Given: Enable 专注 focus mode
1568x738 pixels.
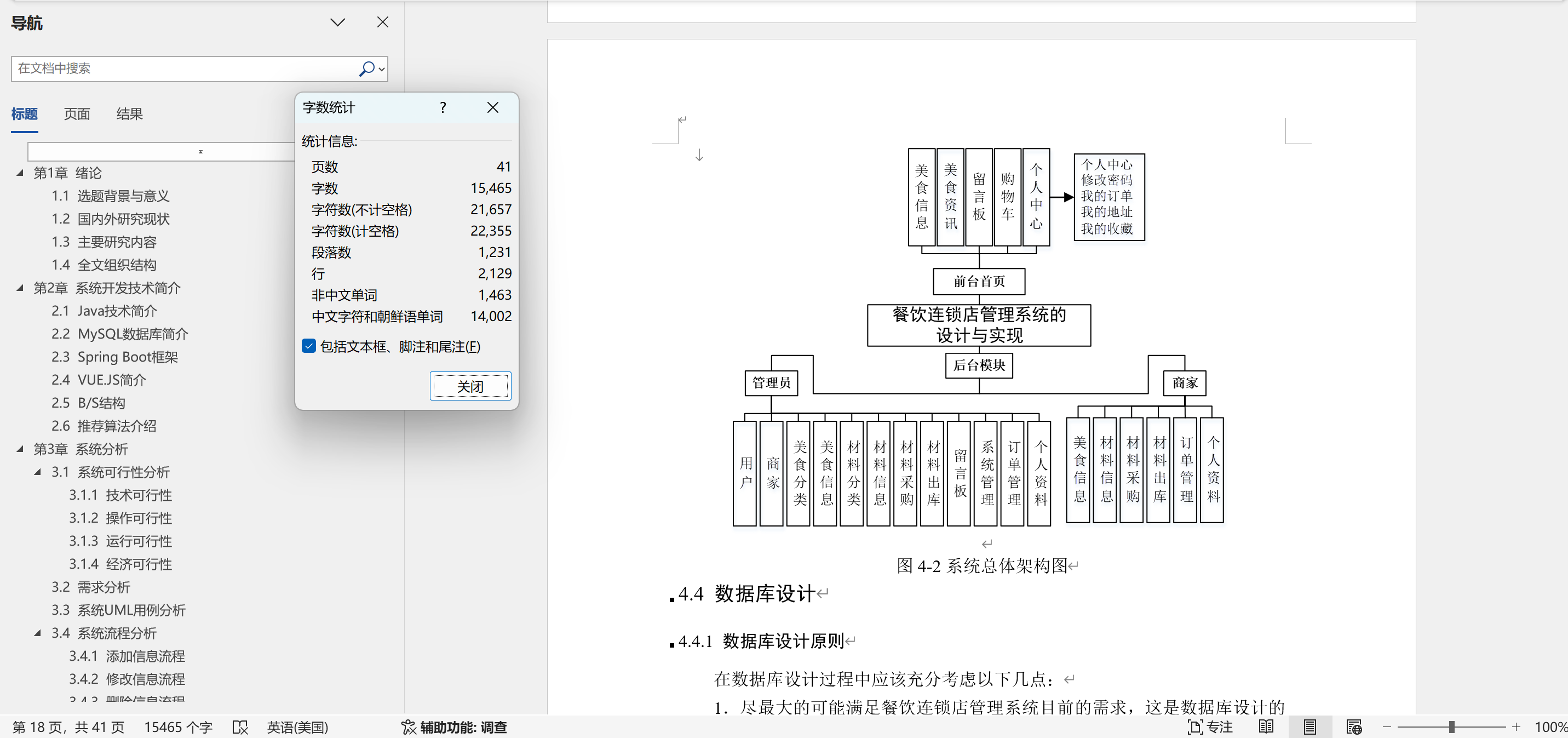Looking at the screenshot, I should [1210, 728].
